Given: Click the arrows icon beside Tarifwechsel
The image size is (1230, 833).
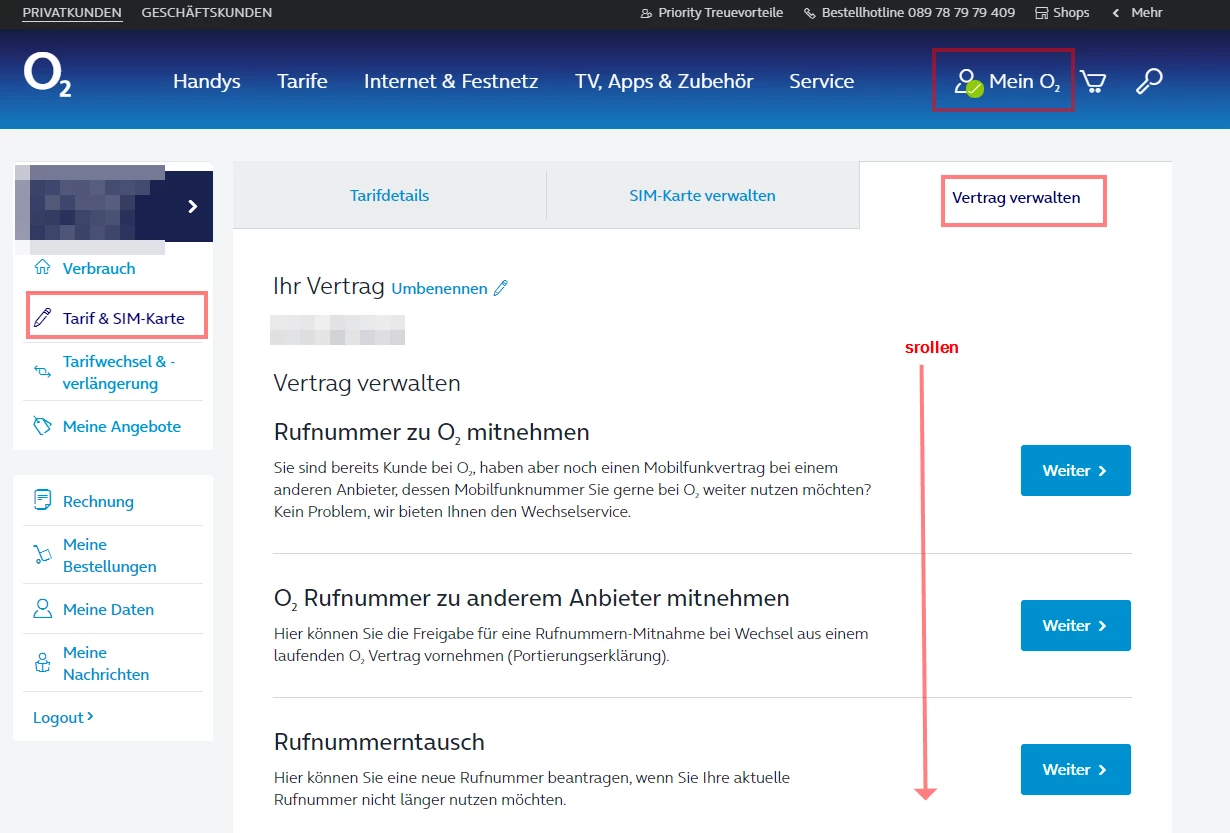Looking at the screenshot, I should click(x=42, y=371).
